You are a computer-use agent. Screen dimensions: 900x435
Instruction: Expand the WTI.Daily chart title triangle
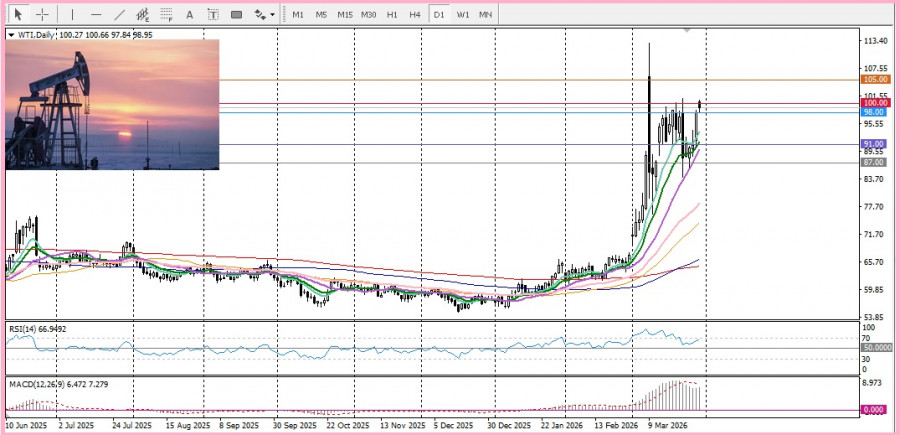coord(11,34)
